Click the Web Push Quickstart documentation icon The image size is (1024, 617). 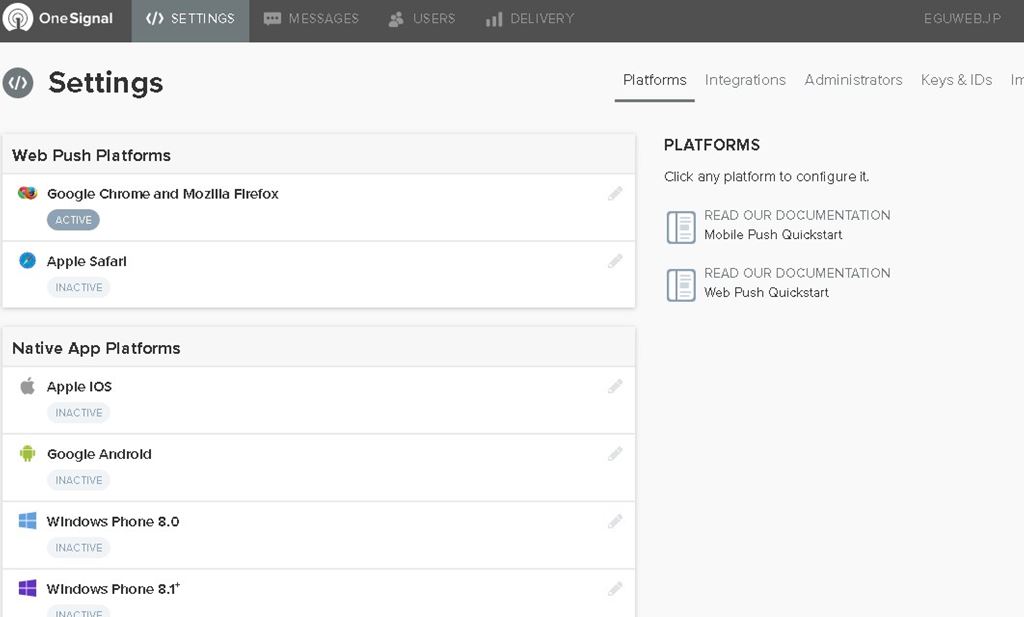click(x=681, y=285)
